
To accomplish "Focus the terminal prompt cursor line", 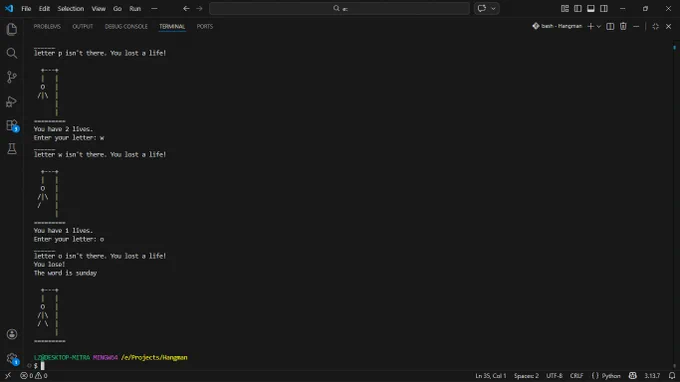I will (x=42, y=366).
